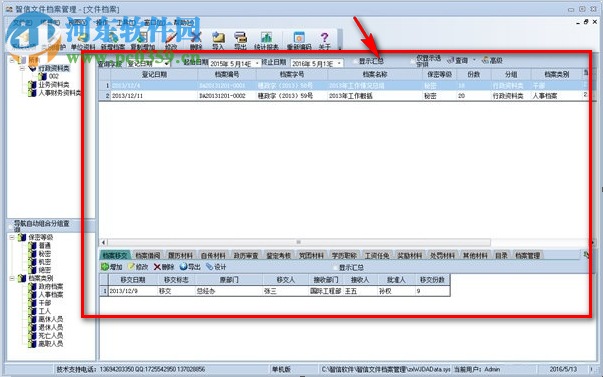The height and width of the screenshot is (377, 603).
Task: Open 统计报表 statistics report icon
Action: coord(266,37)
